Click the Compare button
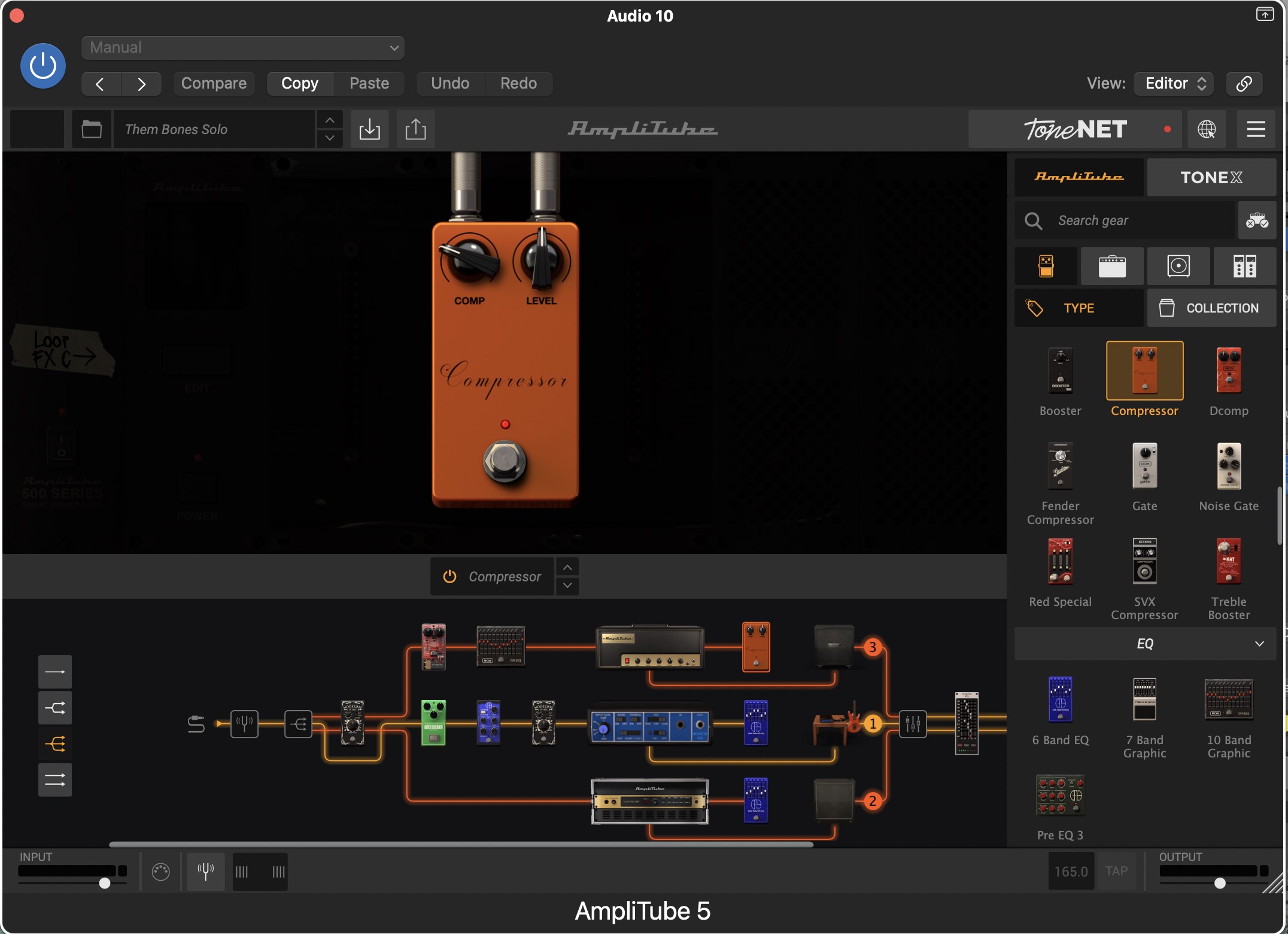Viewport: 1288px width, 934px height. click(x=214, y=83)
